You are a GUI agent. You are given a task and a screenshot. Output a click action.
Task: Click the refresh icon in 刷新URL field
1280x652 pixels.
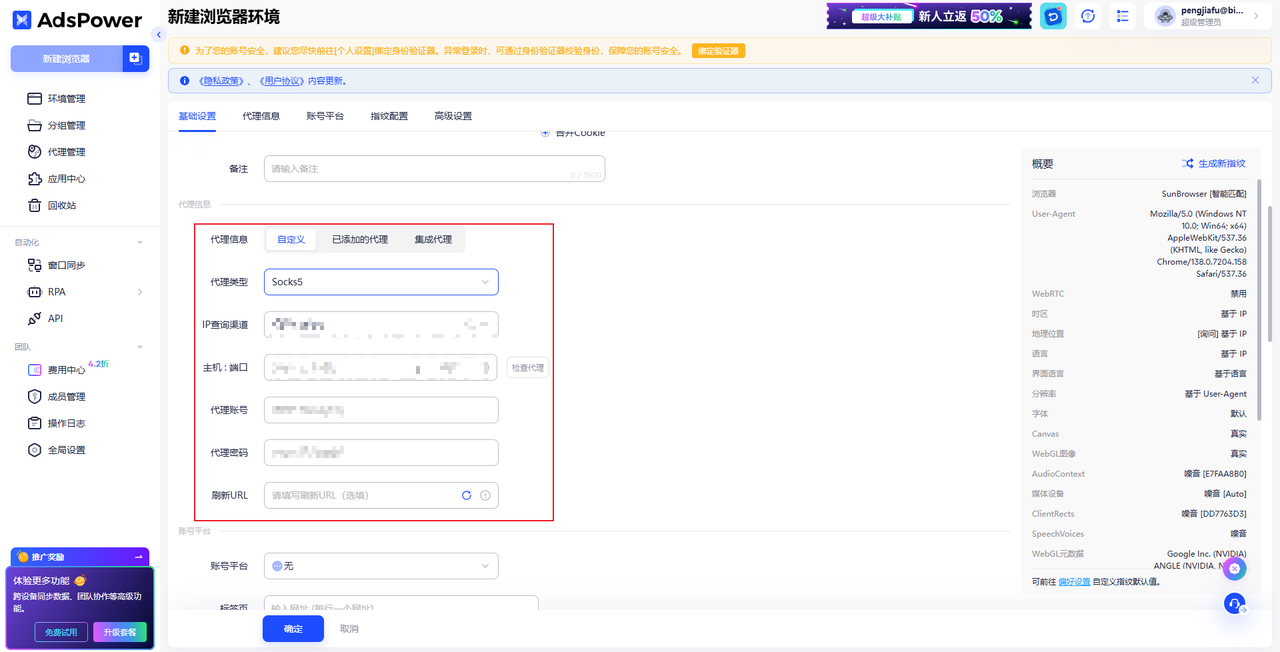coord(466,495)
